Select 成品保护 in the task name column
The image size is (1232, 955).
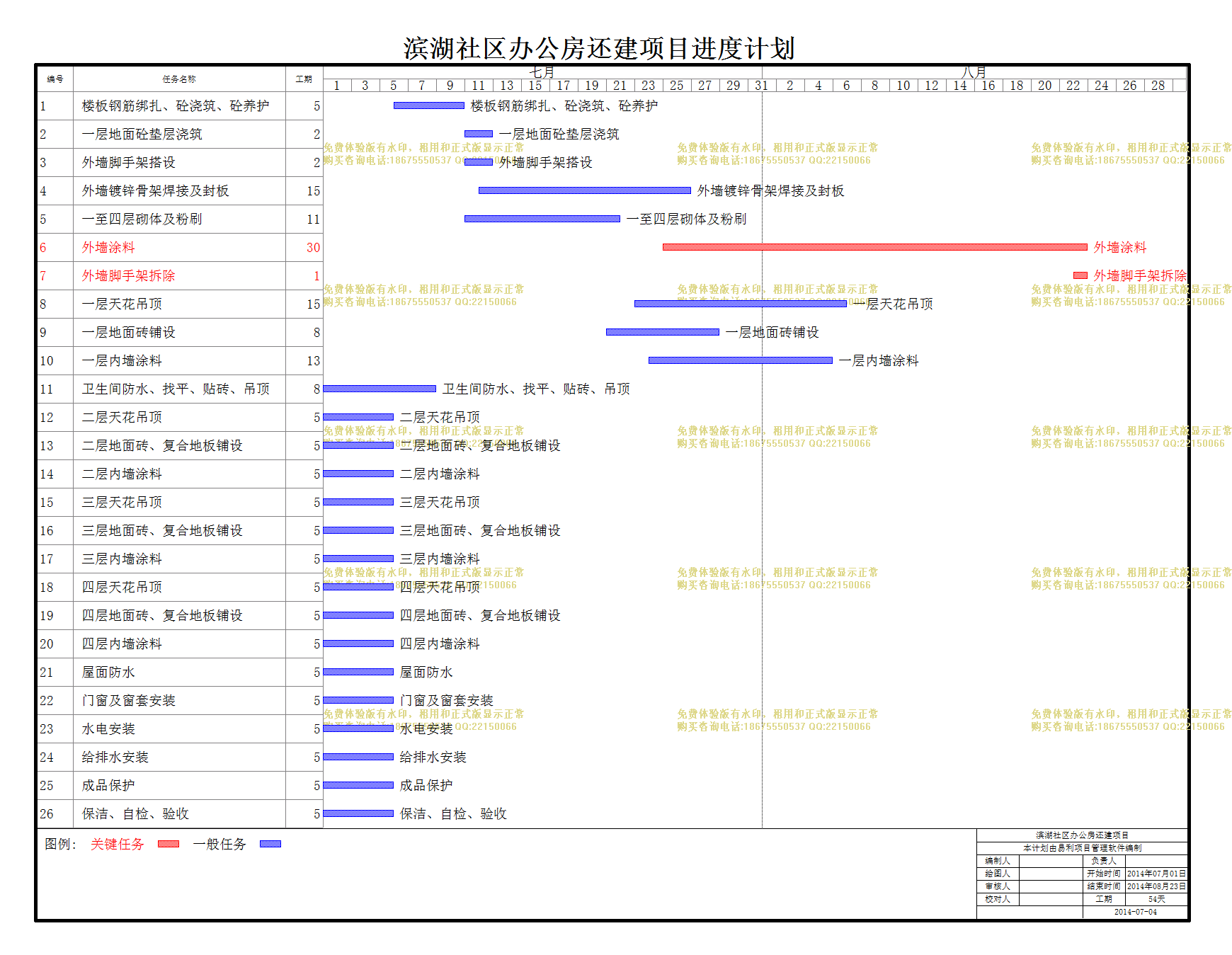click(x=108, y=785)
